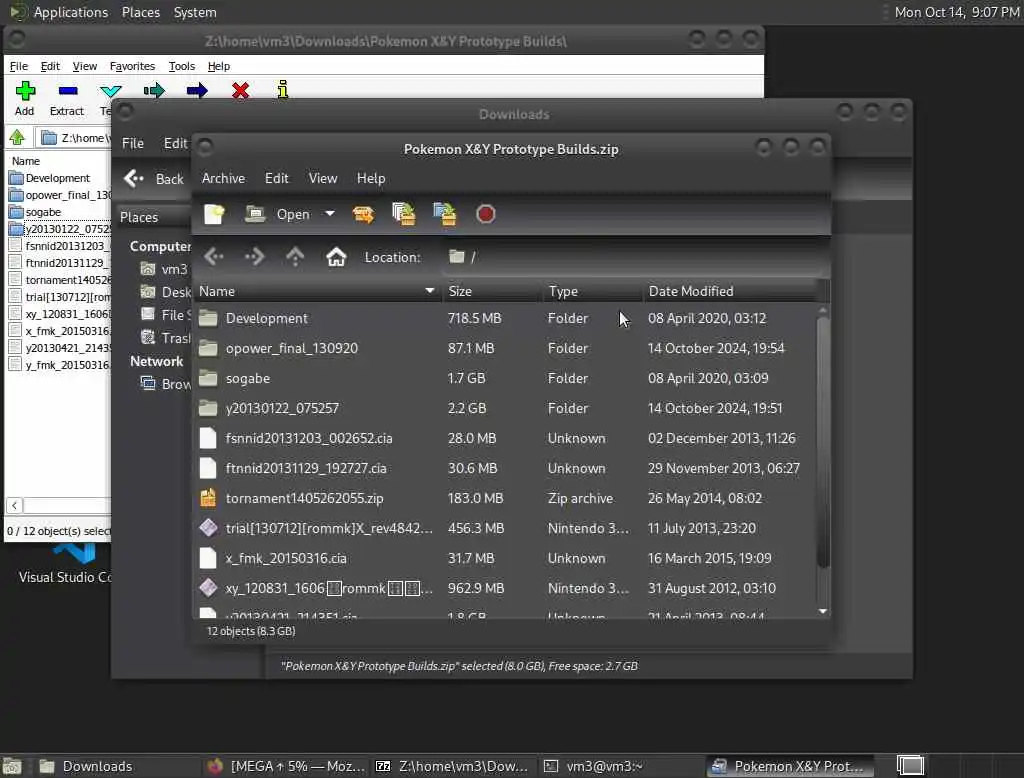
Task: Select the y20130122_075257 folder in archive
Action: click(505, 408)
